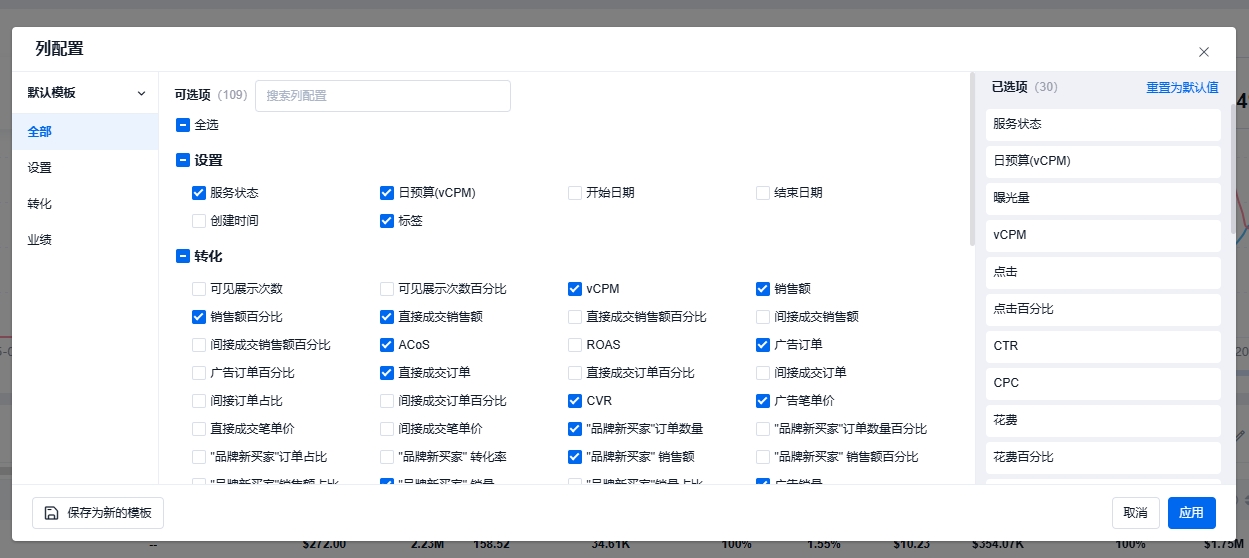Toggle the 全选 select-all checkbox
Viewport: 1249px width, 558px height.
[183, 125]
